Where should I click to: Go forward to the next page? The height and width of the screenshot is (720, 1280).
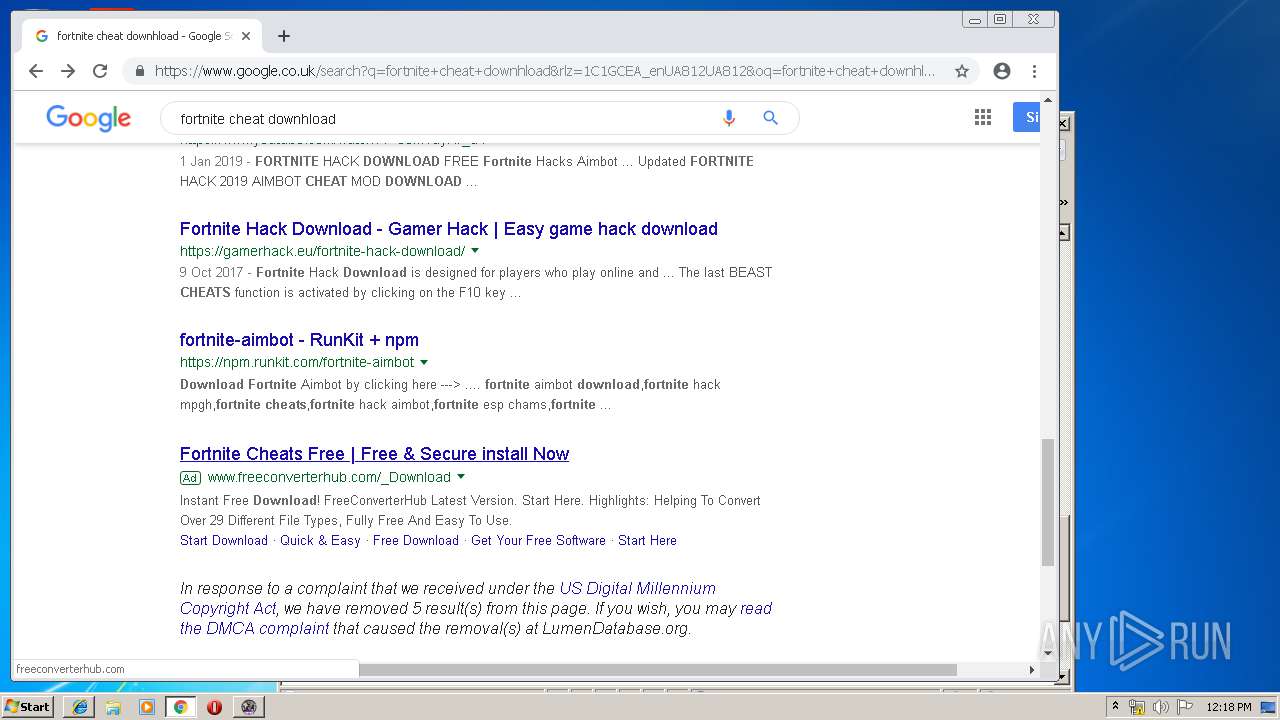tap(68, 71)
